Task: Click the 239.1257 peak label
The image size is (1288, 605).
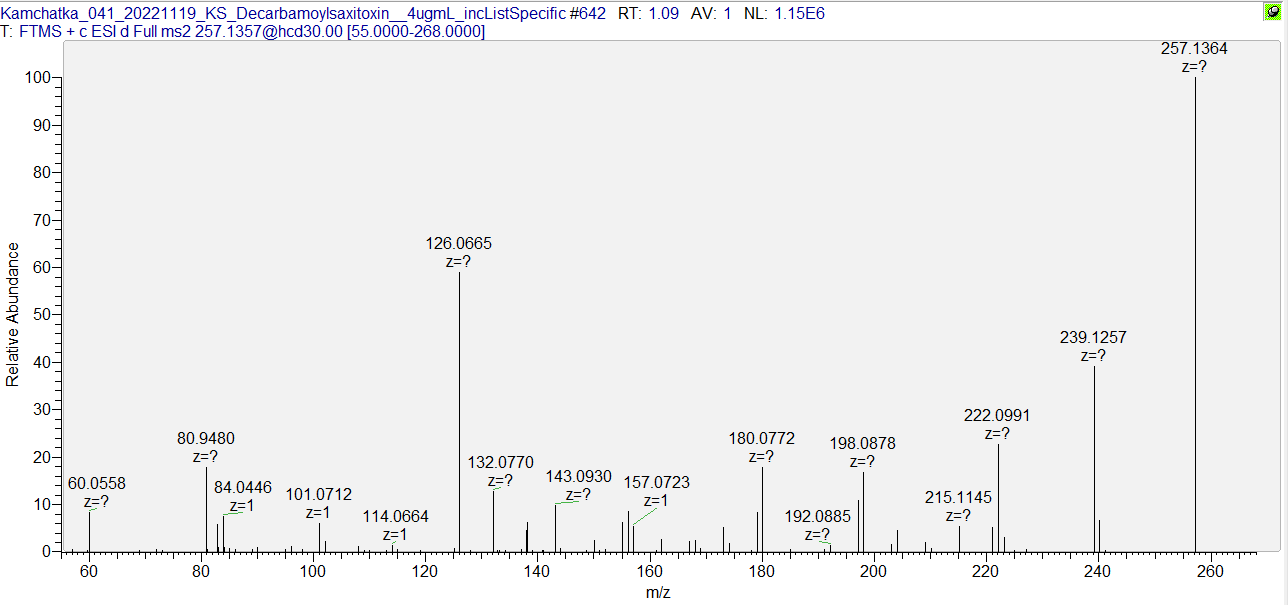Action: pyautogui.click(x=1093, y=338)
